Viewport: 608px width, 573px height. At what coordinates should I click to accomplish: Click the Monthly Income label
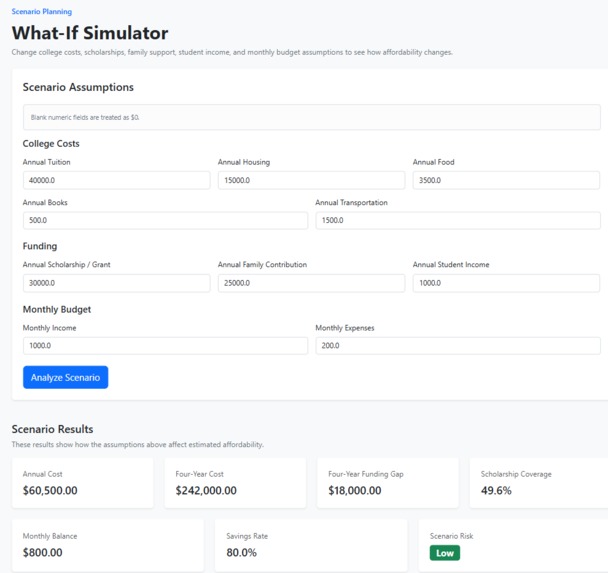pos(49,328)
